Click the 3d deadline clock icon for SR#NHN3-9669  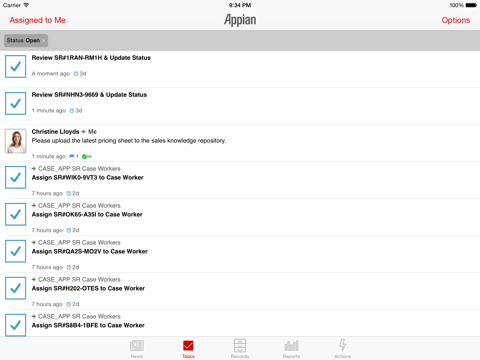(x=72, y=111)
